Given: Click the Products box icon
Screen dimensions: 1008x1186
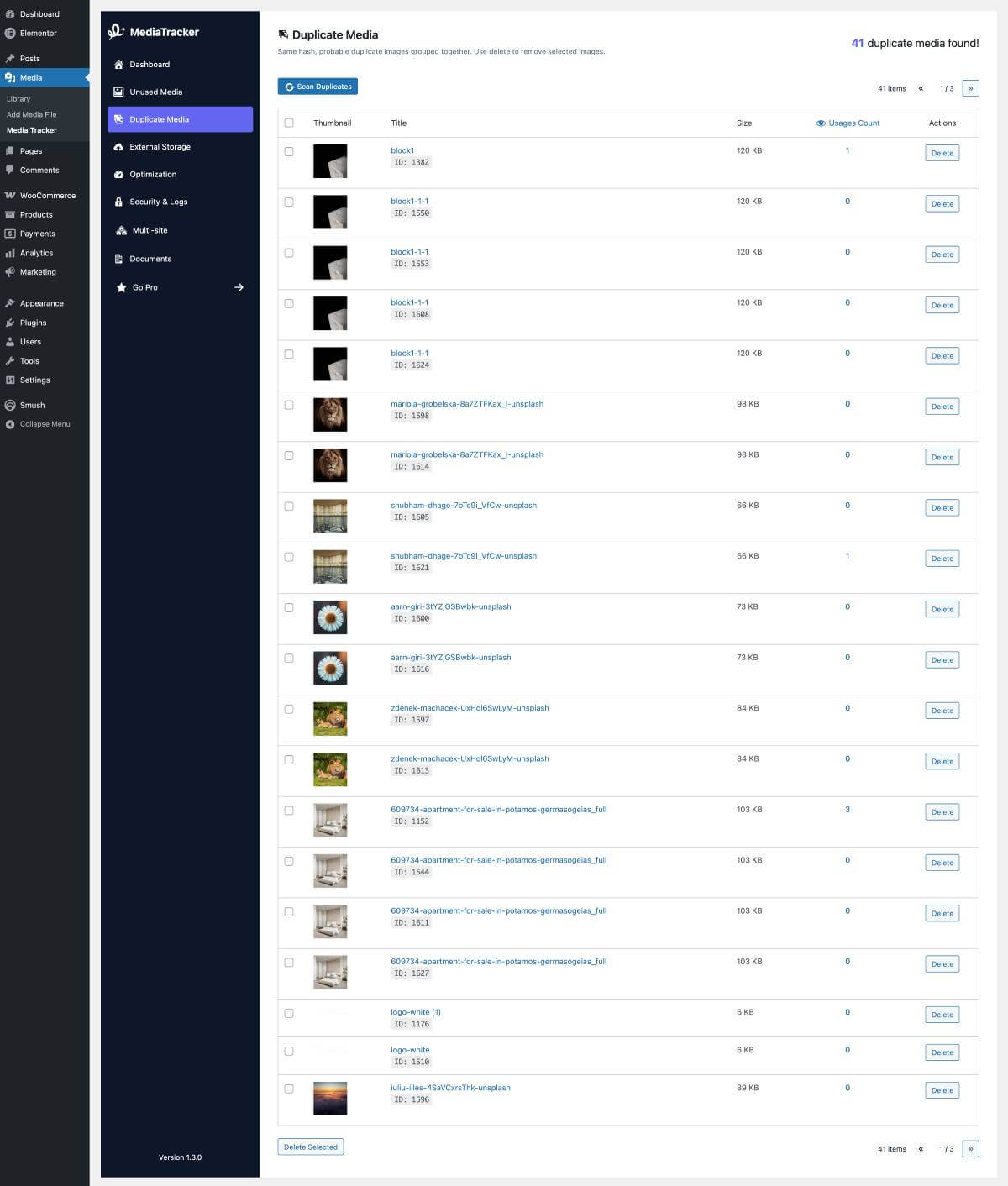Looking at the screenshot, I should (x=10, y=215).
